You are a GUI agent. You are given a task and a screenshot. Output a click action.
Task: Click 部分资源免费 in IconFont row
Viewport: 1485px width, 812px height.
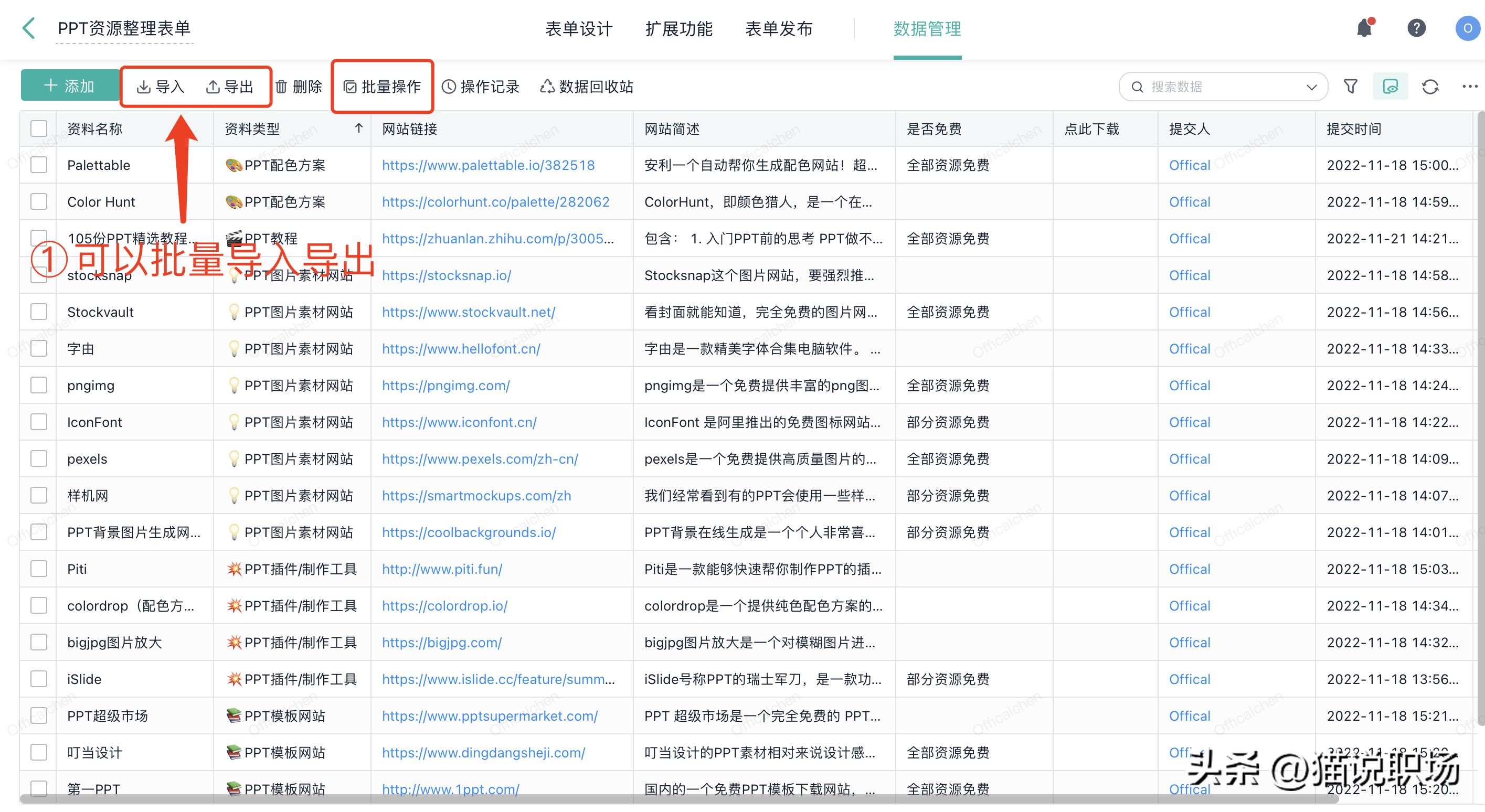948,422
